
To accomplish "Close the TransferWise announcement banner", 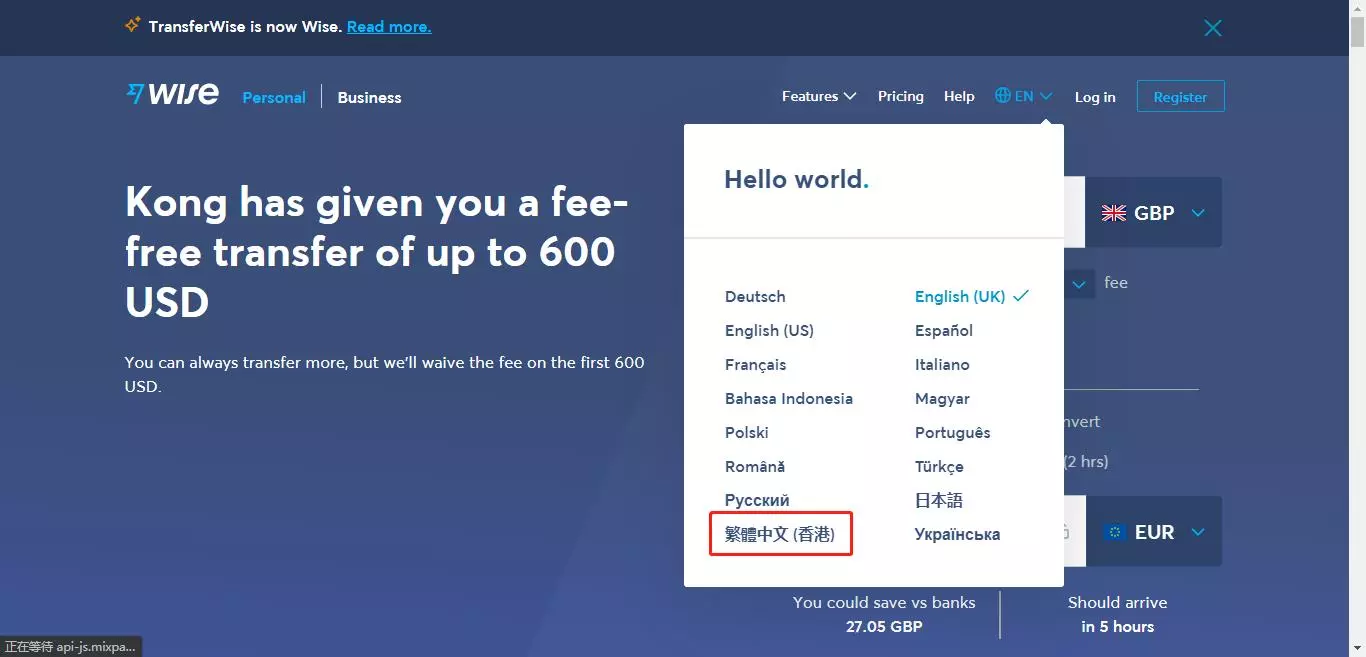I will pos(1213,28).
